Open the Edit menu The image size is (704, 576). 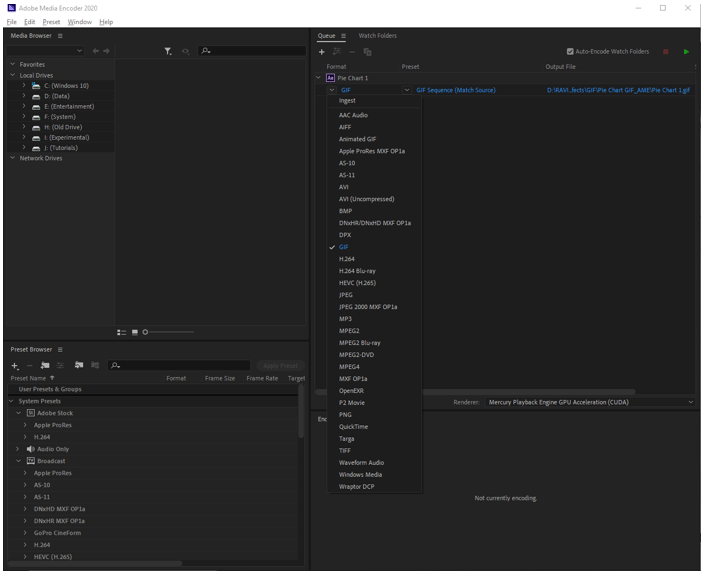point(30,22)
